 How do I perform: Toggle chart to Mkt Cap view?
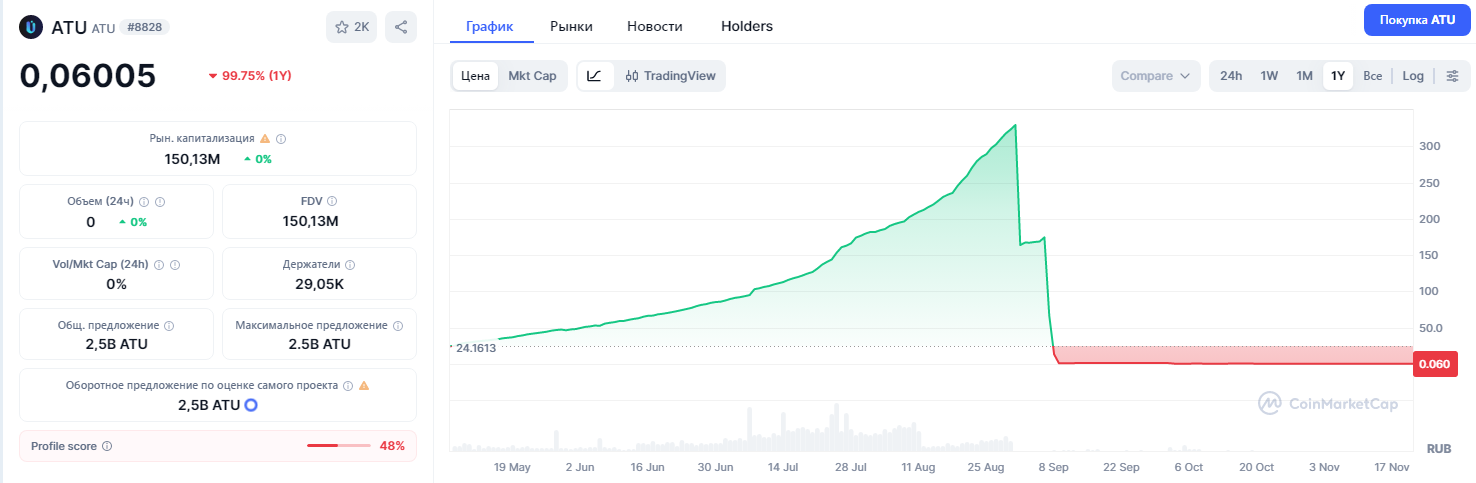532,76
